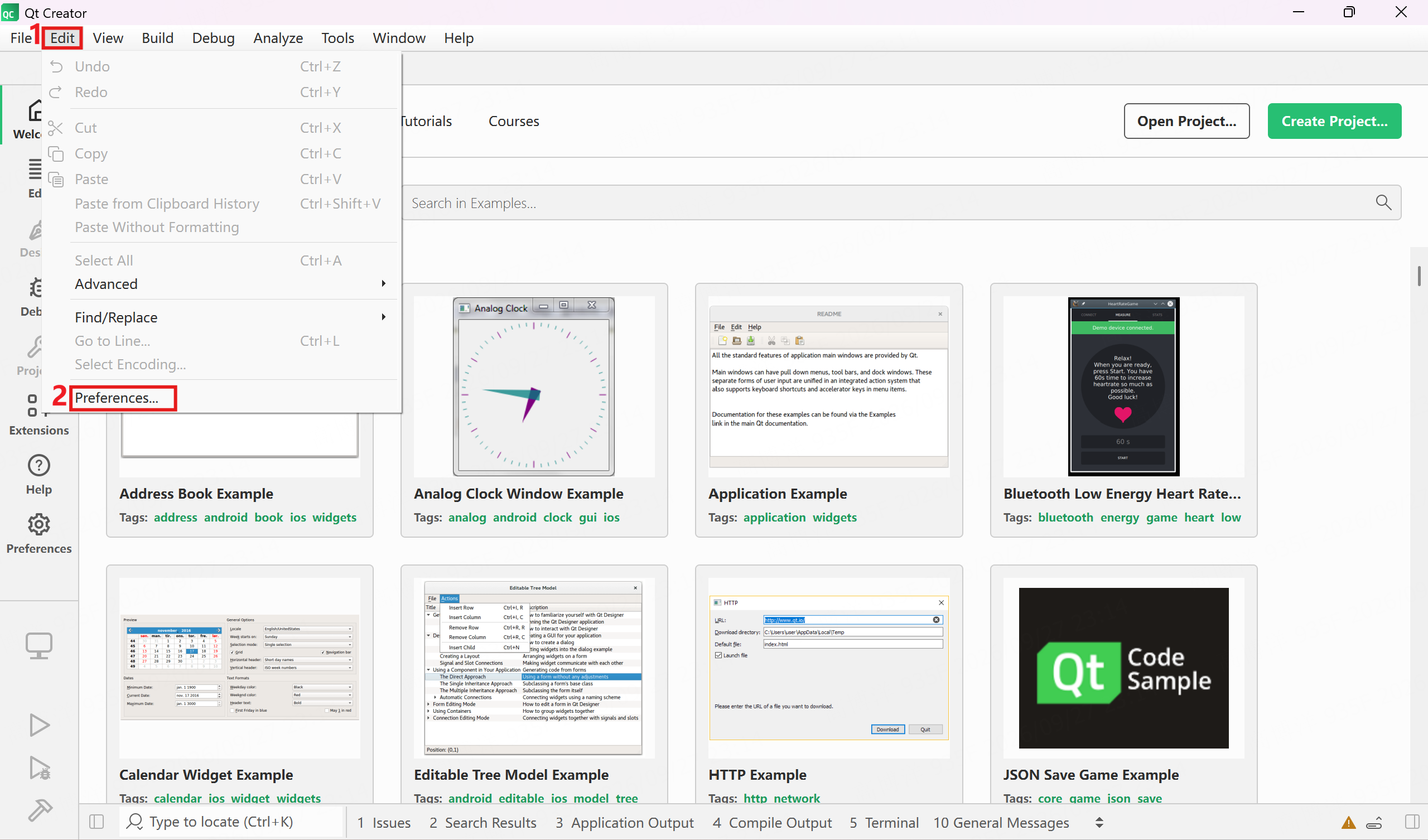1428x840 pixels.
Task: Open the HTTP Example thumbnail
Action: pyautogui.click(x=829, y=668)
